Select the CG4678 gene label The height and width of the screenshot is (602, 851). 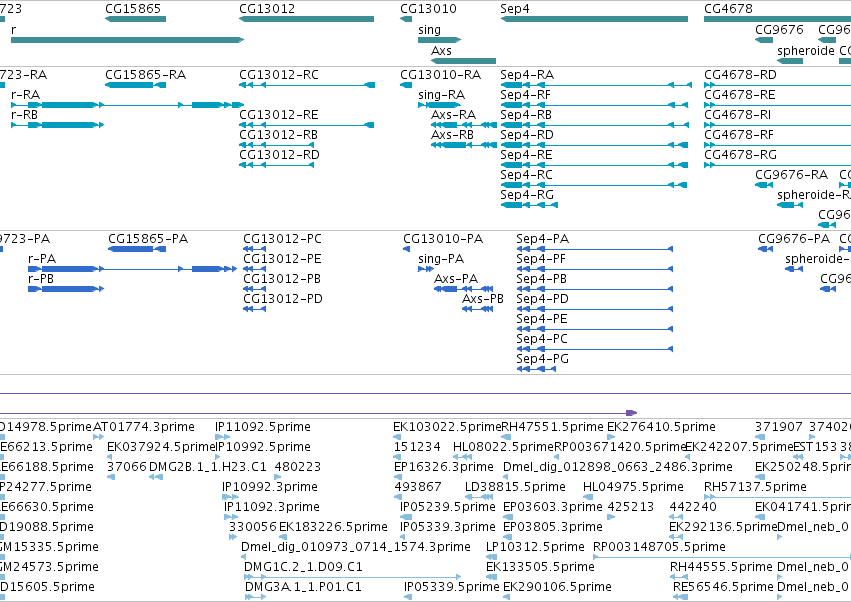[x=728, y=9]
